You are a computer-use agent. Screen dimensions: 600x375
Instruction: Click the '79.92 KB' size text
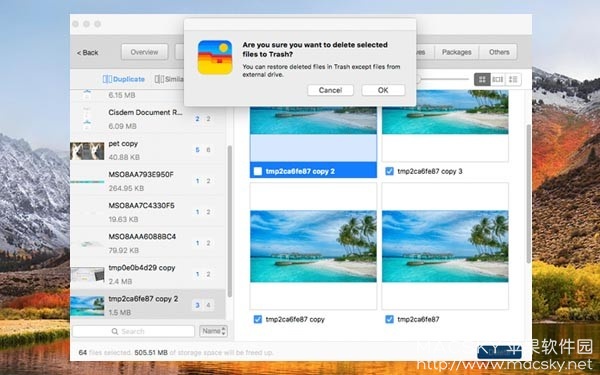pyautogui.click(x=124, y=250)
